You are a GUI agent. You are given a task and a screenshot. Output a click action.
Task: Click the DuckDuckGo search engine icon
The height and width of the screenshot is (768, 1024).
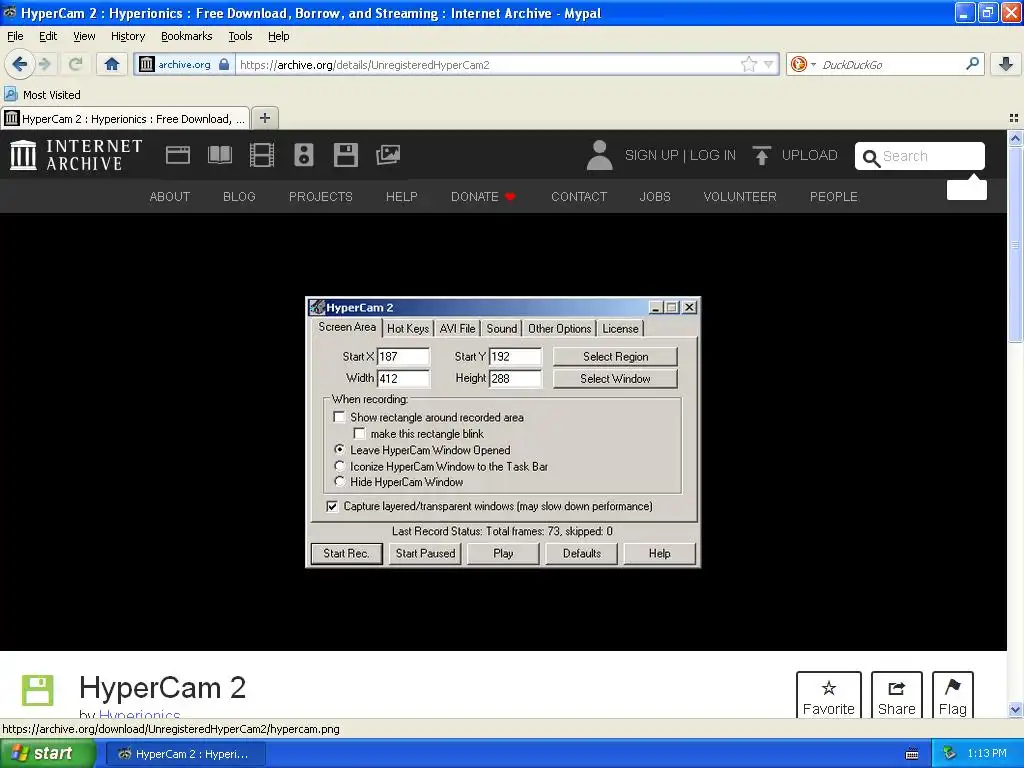[798, 64]
